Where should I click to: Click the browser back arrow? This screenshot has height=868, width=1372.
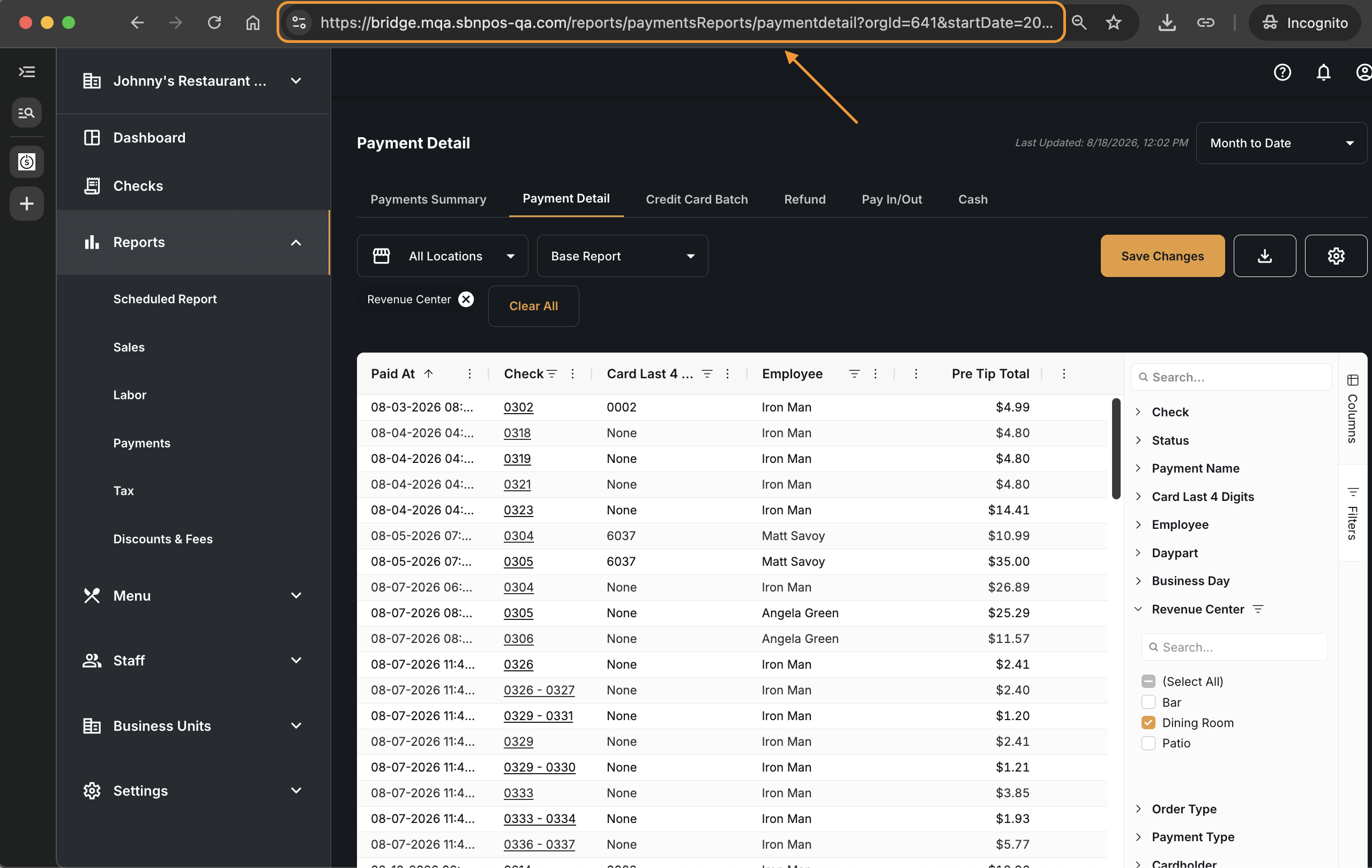click(x=137, y=23)
